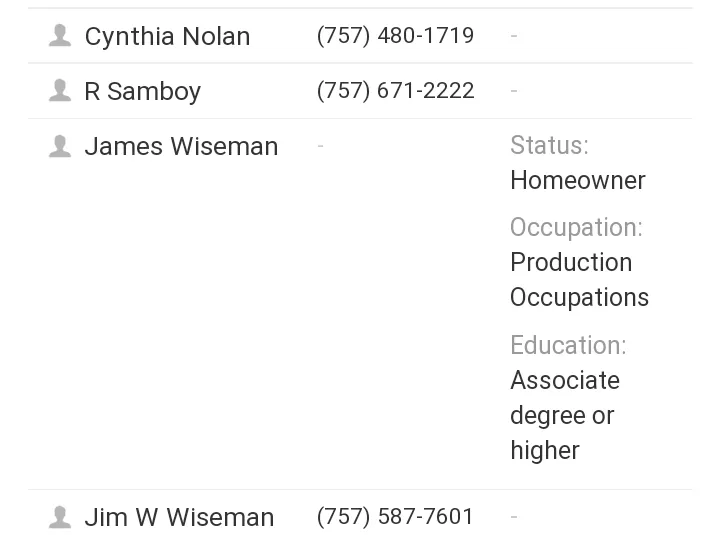This screenshot has height=535, width=720.
Task: Open the Jim W Wiseman entry
Action: (x=180, y=518)
